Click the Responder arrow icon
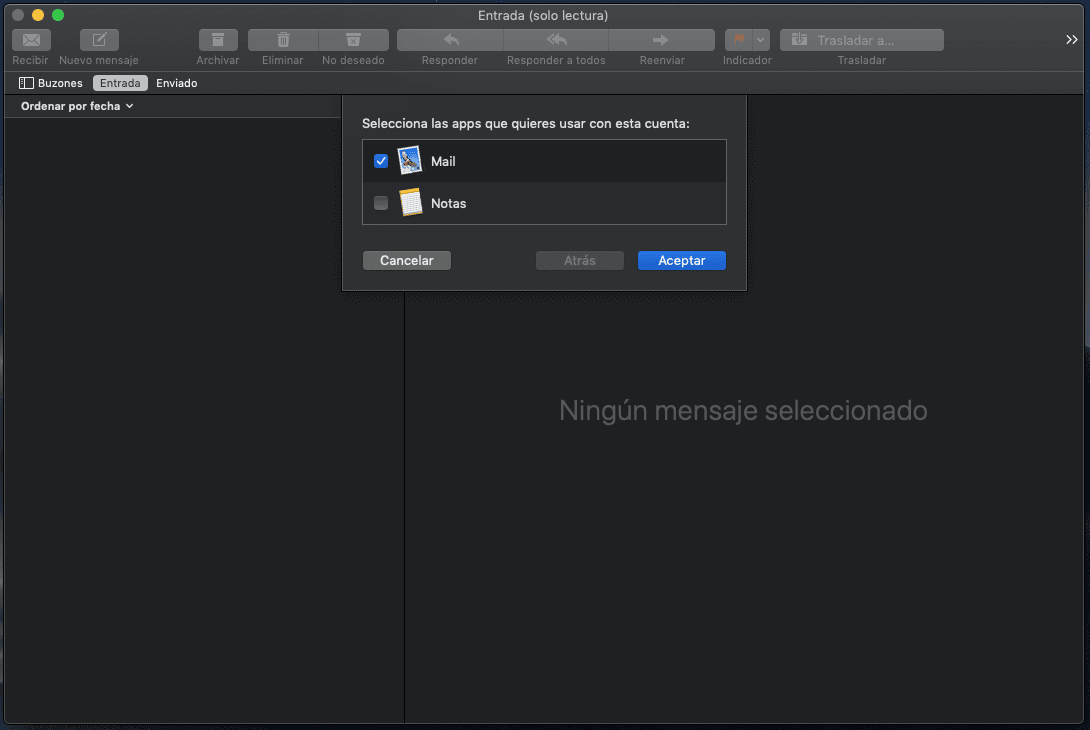 point(450,40)
